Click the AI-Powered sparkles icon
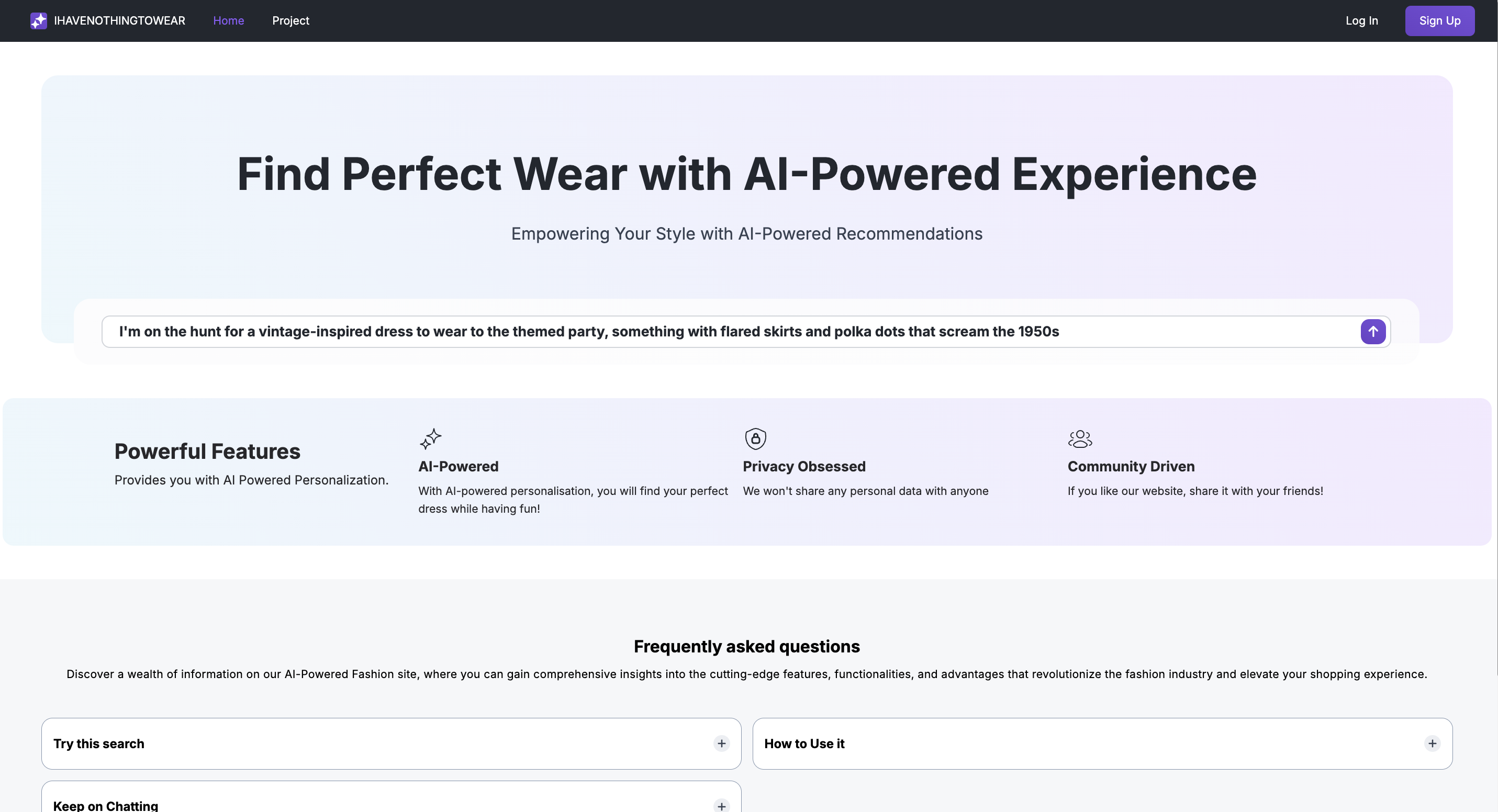1498x812 pixels. point(430,439)
